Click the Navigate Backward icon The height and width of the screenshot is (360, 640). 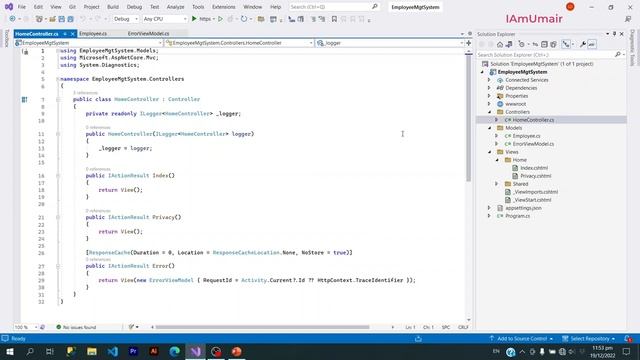pos(12,19)
